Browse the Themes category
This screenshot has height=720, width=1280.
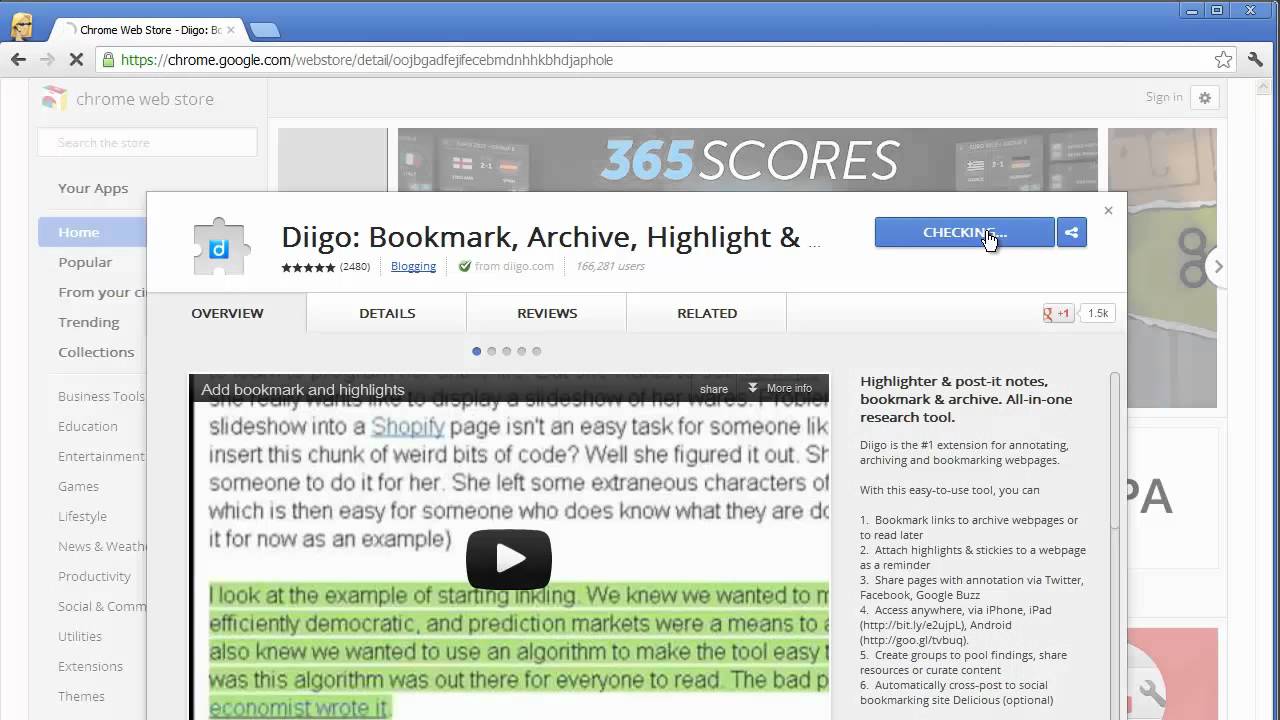[x=81, y=696]
